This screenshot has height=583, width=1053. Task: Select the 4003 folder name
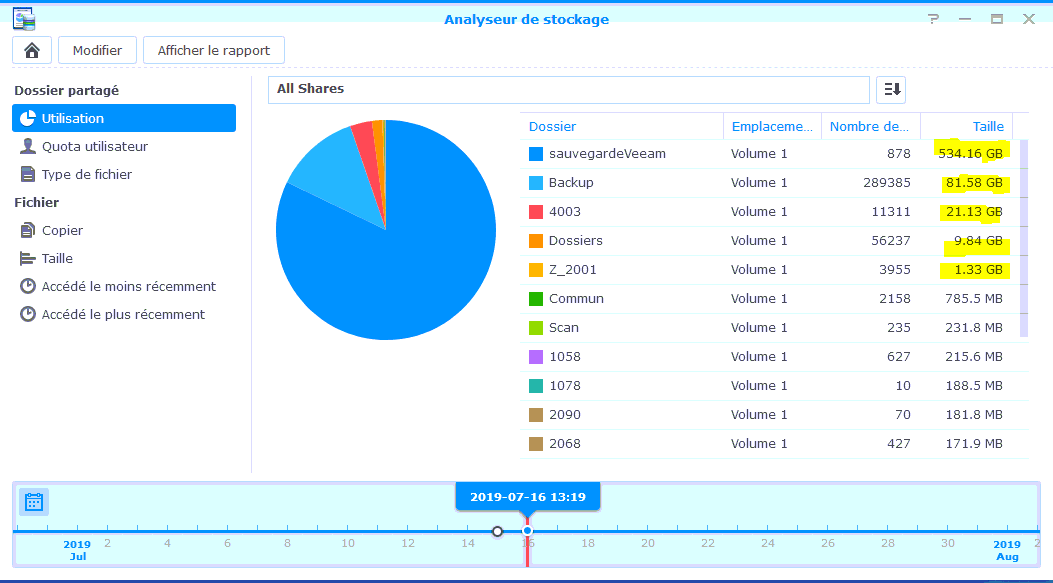tap(565, 212)
